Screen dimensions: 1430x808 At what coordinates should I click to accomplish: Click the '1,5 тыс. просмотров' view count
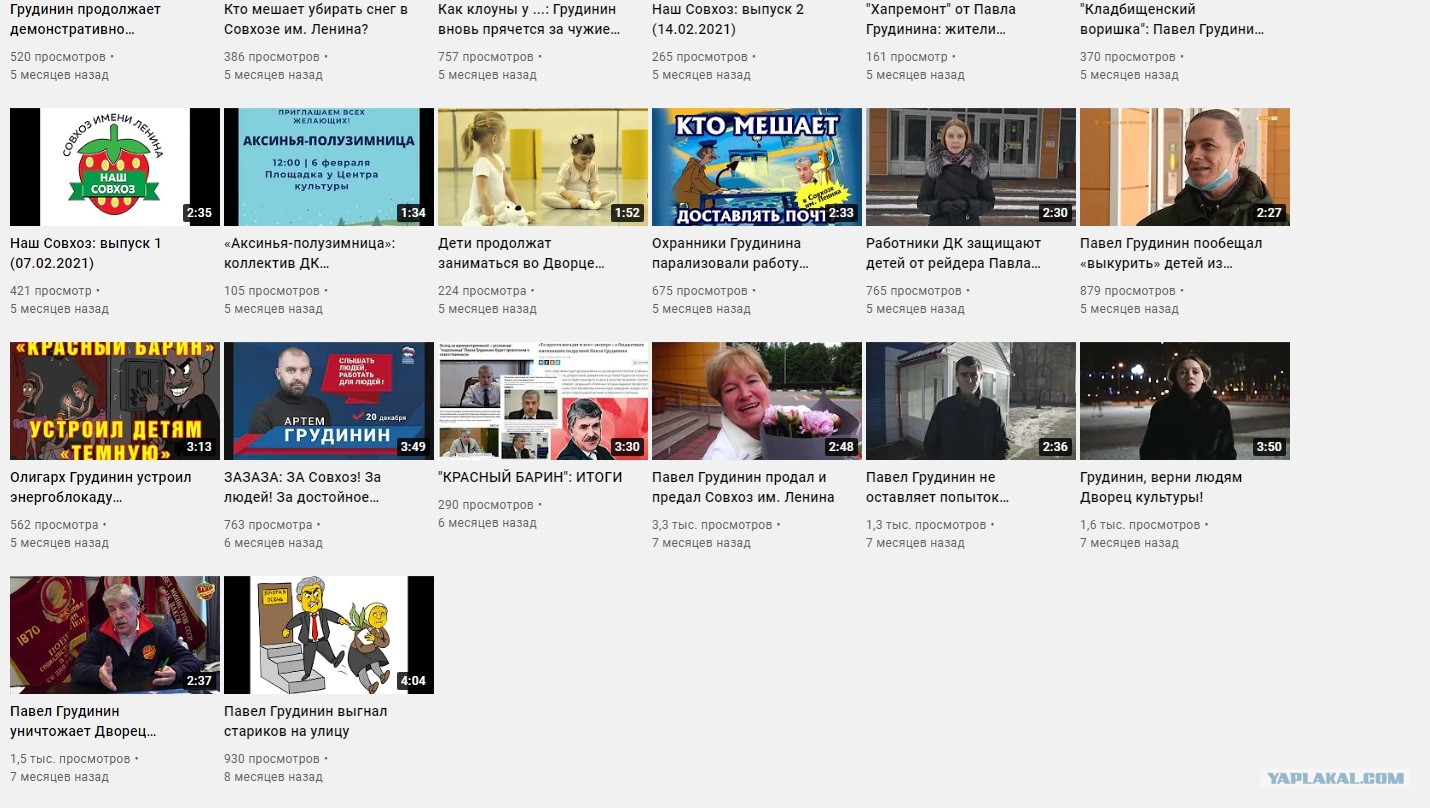tap(70, 759)
